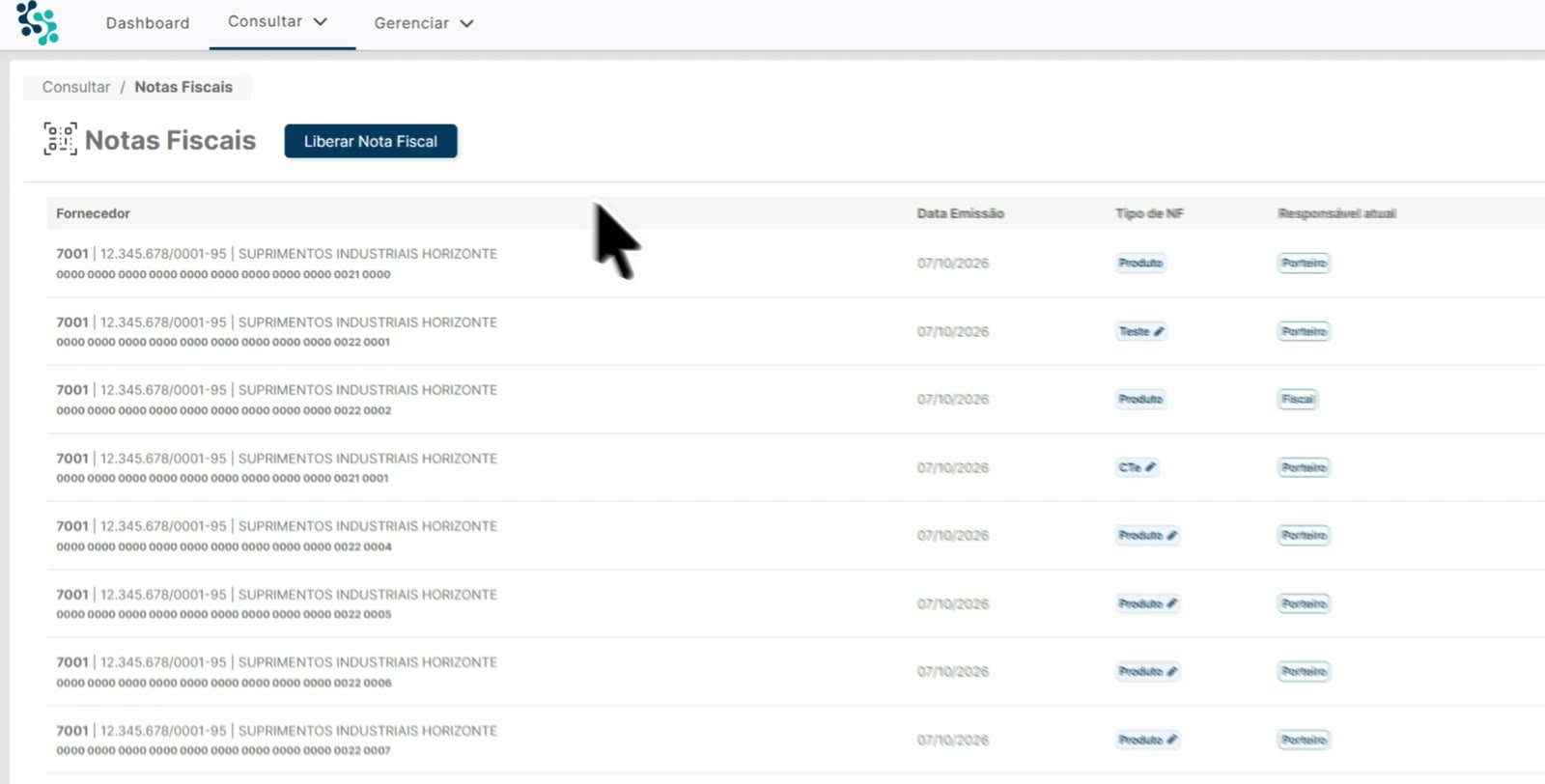
Task: Click the CTe type tag label
Action: (1130, 467)
